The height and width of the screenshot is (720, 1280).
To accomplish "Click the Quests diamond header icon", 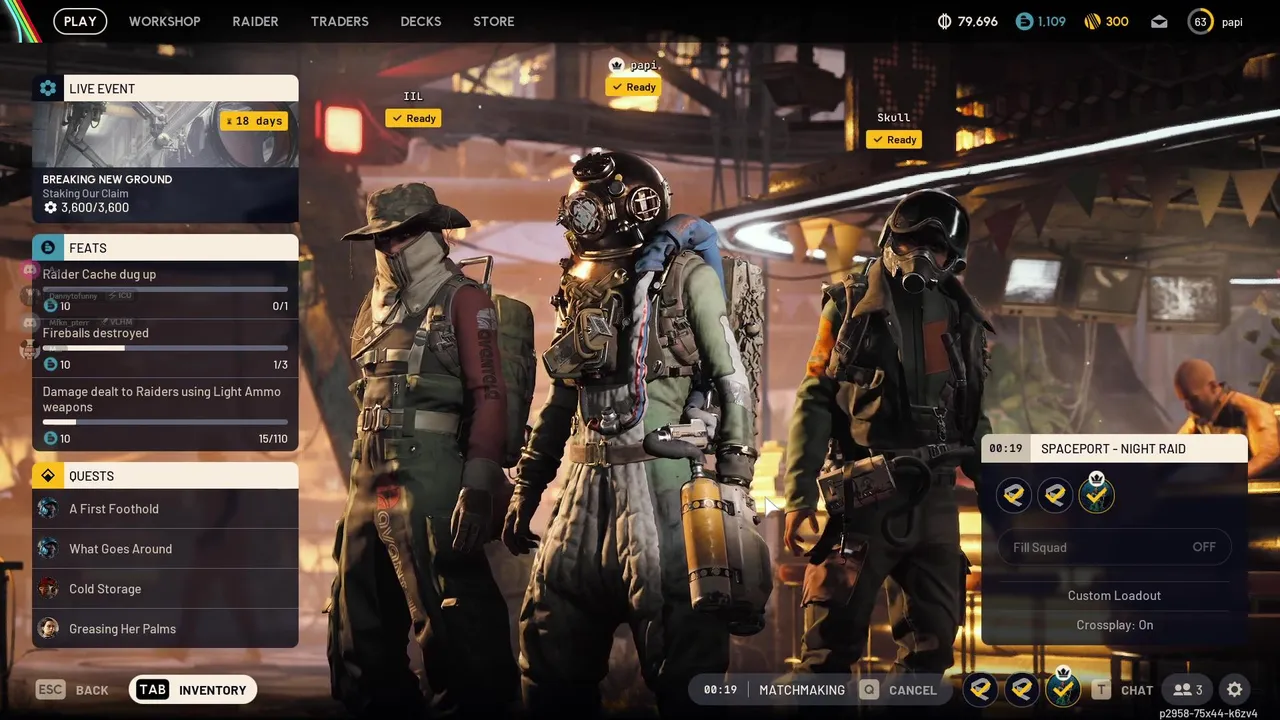I will (x=47, y=475).
